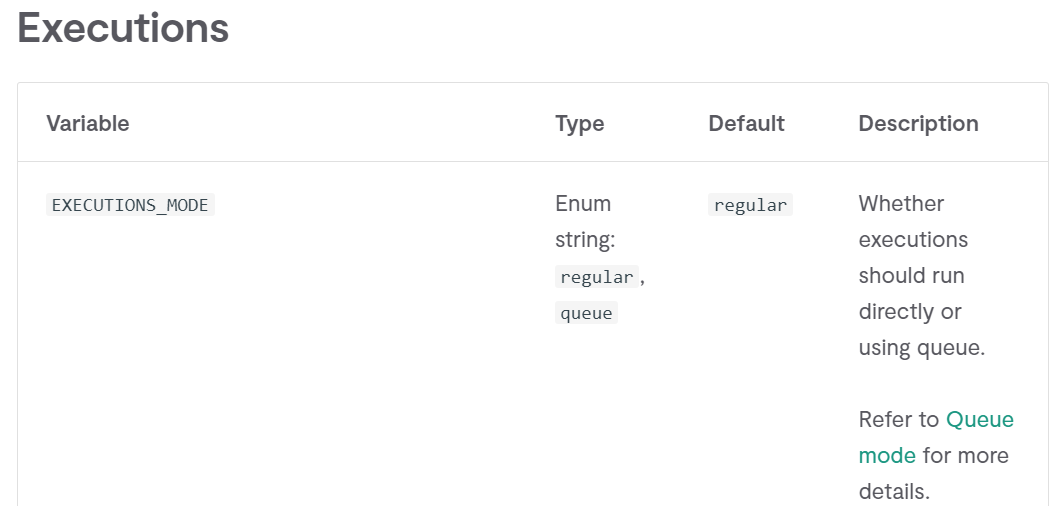Click the 'directly or' description line
Image resolution: width=1049 pixels, height=506 pixels.
coord(910,312)
